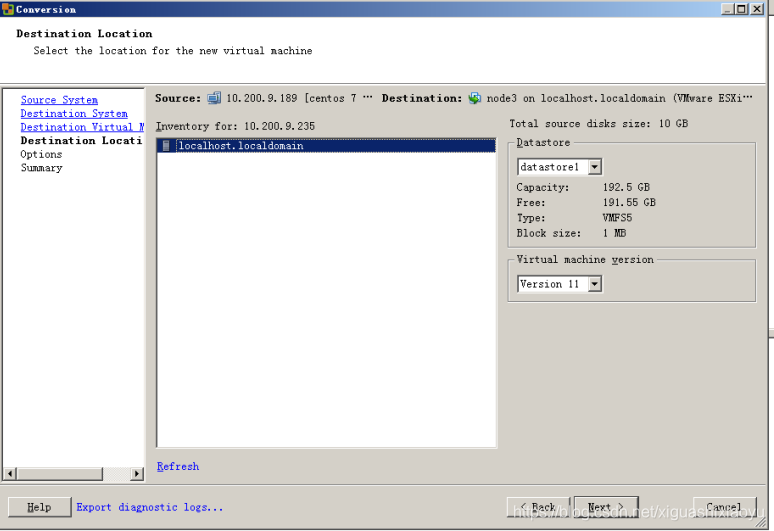Select localhost.localdomain in the inventory list

[x=326, y=146]
